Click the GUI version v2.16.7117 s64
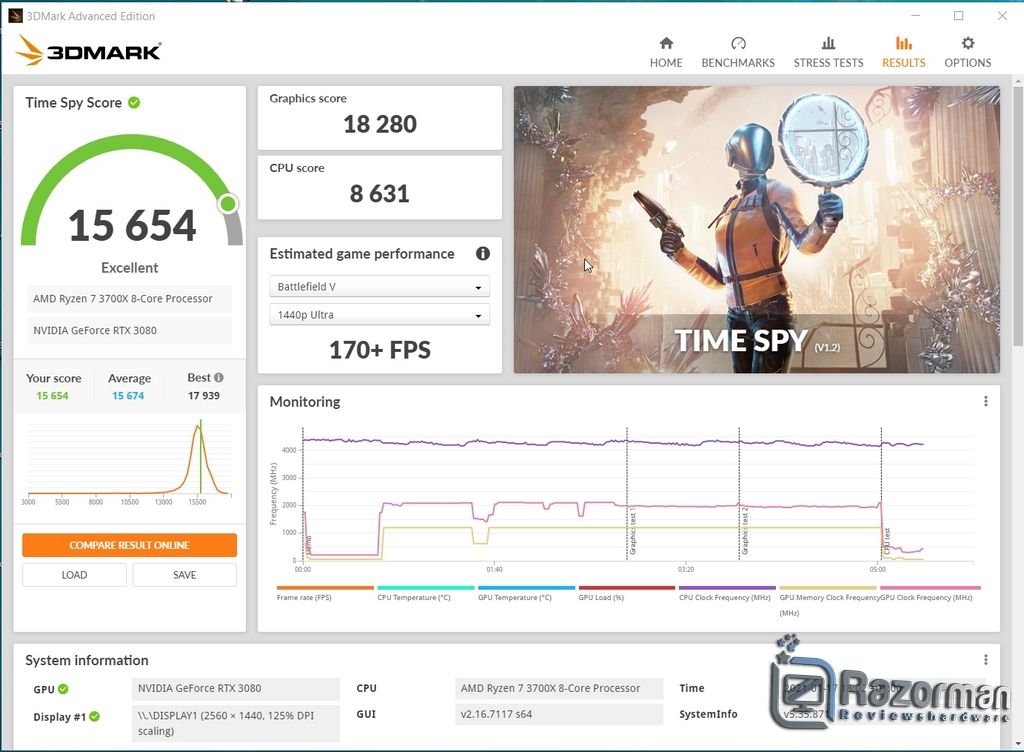Screen dimensions: 1024x752 pyautogui.click(x=559, y=714)
